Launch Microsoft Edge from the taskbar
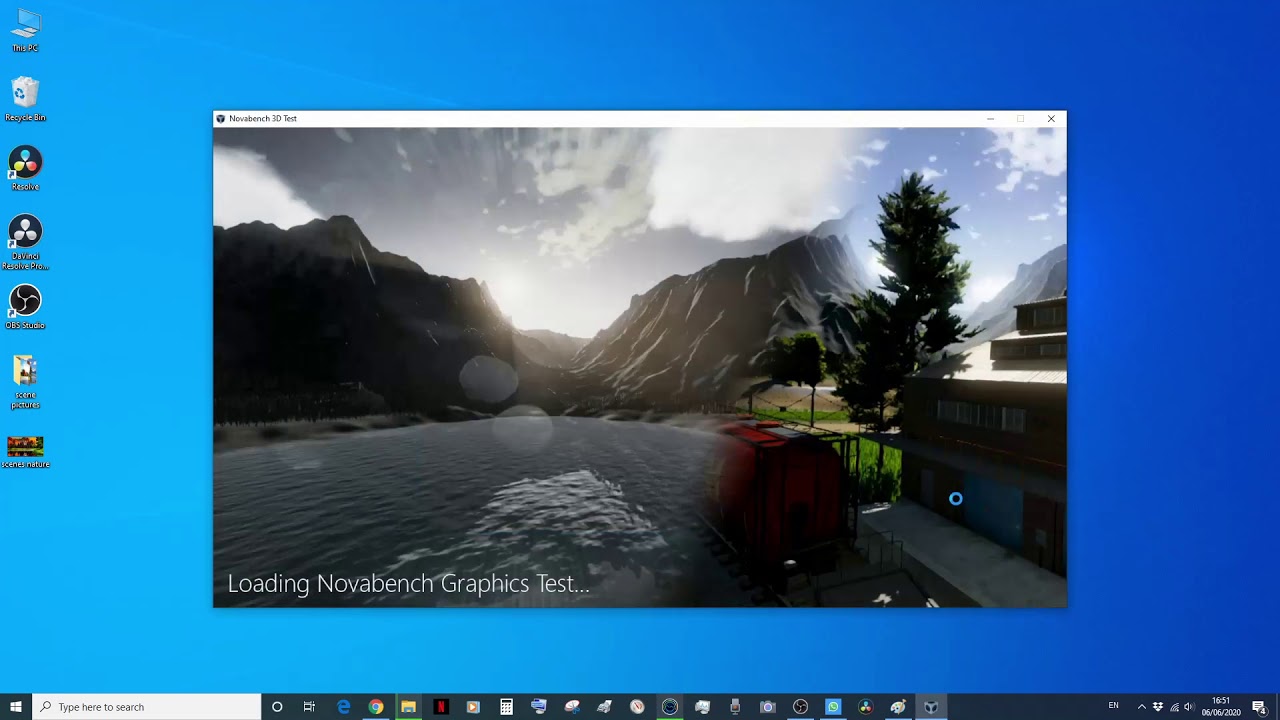The width and height of the screenshot is (1280, 720). [343, 707]
